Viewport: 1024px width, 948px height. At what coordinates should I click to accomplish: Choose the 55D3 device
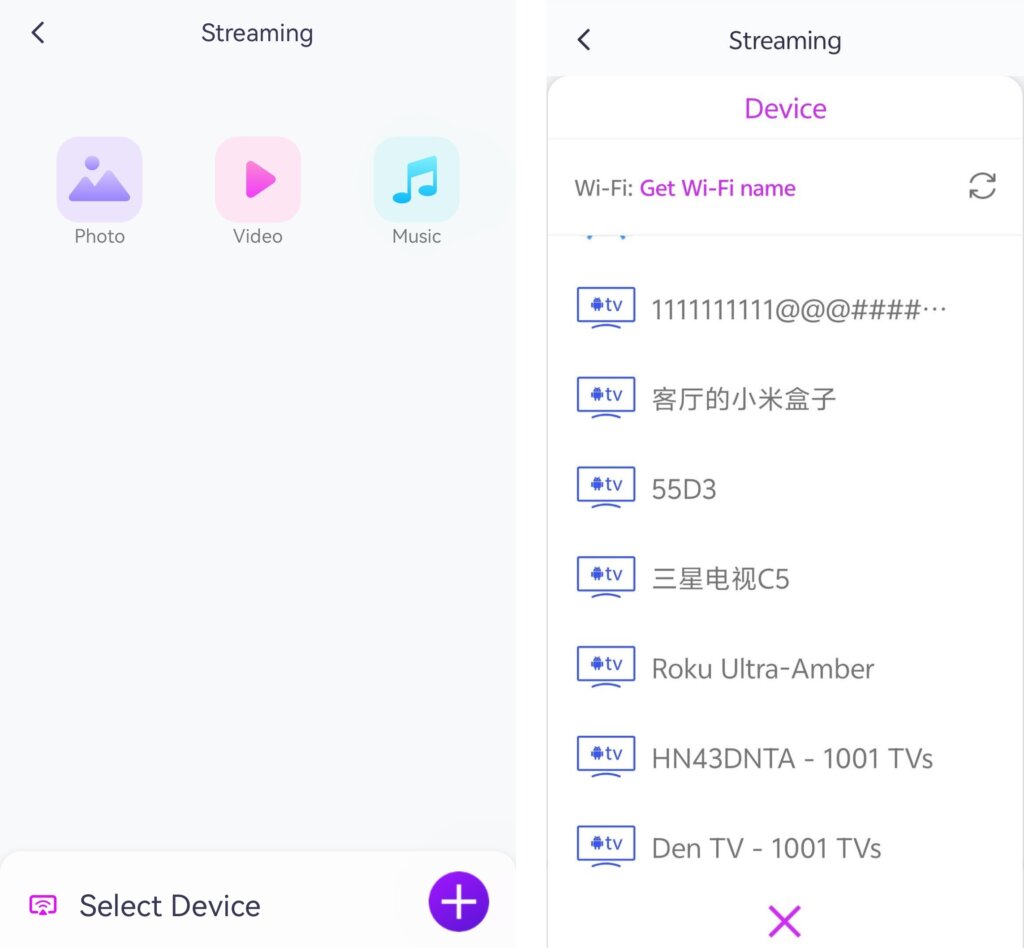tap(684, 489)
